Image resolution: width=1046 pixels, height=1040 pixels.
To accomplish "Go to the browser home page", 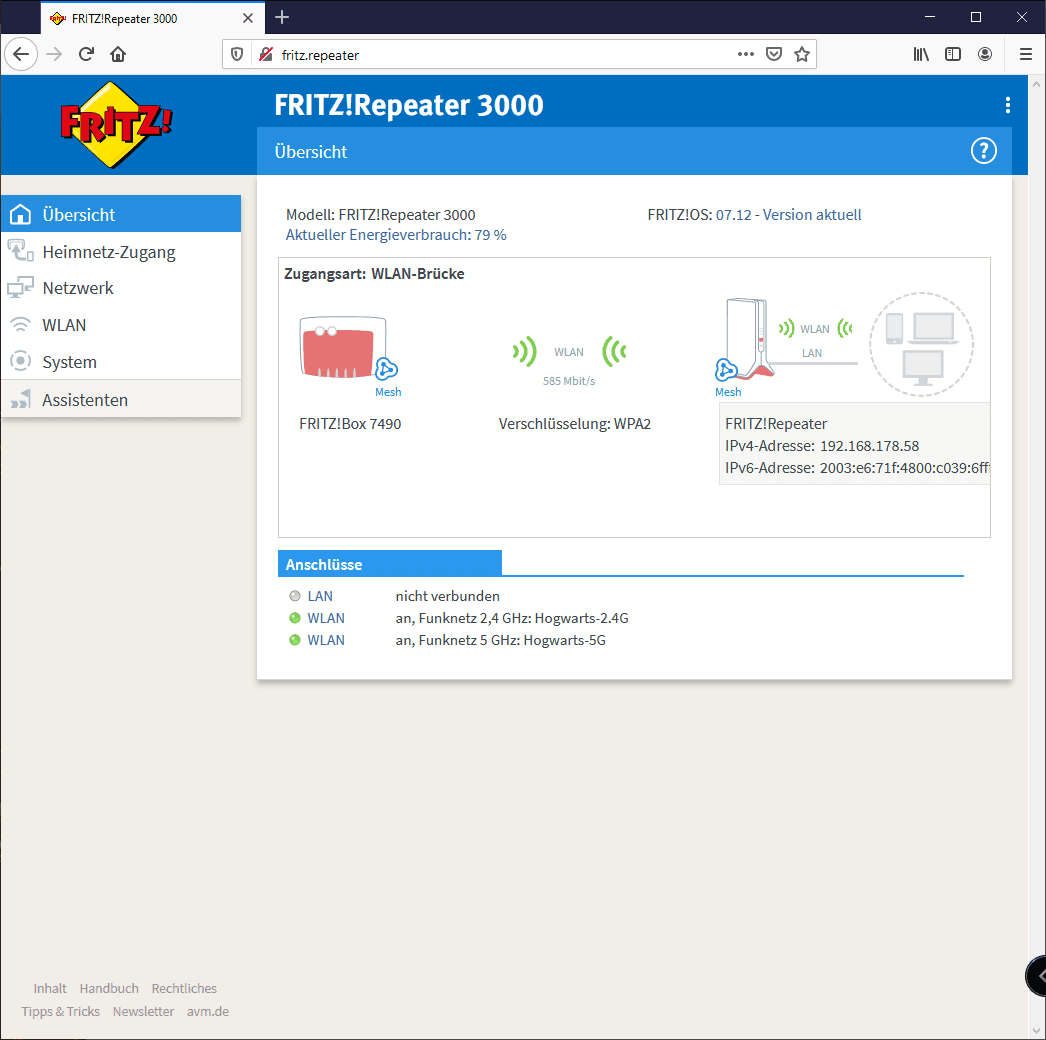I will (x=118, y=54).
